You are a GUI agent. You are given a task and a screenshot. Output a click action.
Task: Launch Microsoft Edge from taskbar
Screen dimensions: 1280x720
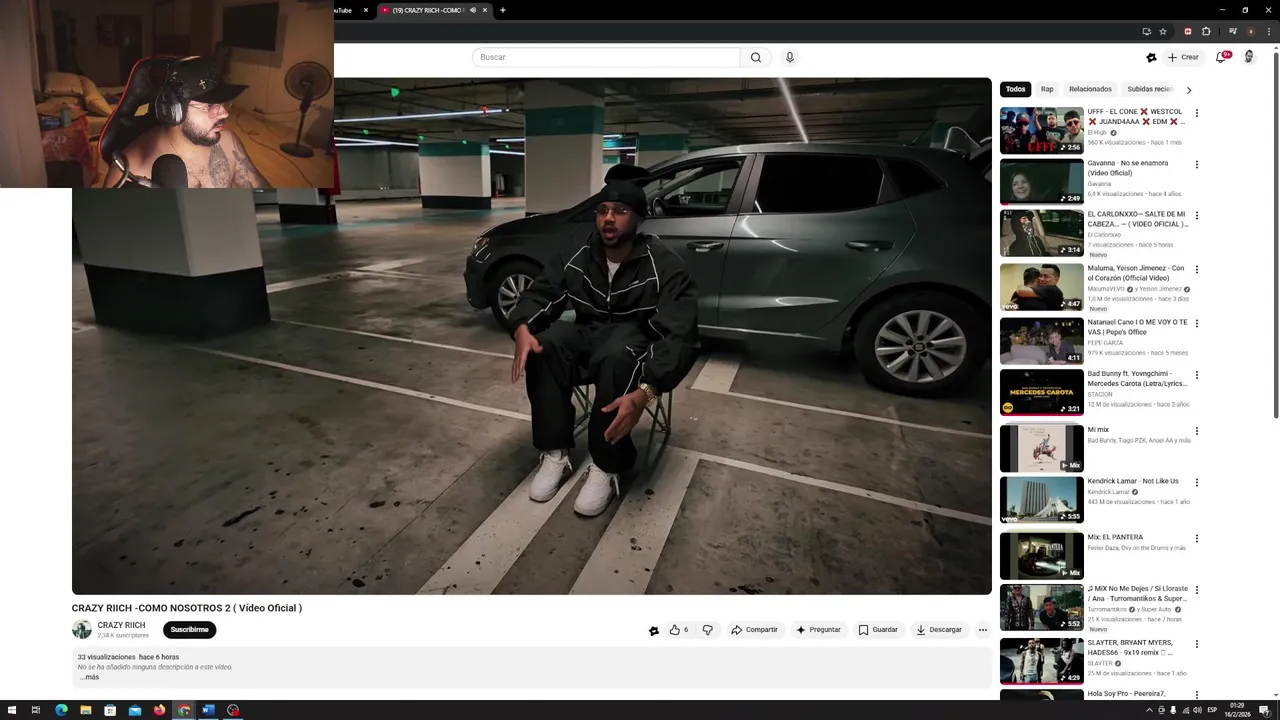pyautogui.click(x=61, y=710)
